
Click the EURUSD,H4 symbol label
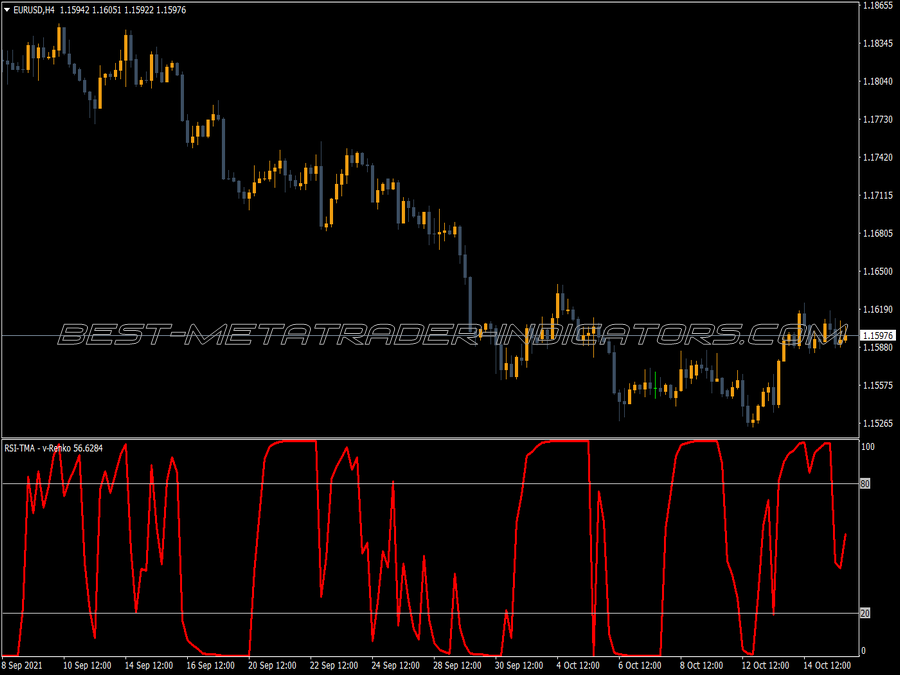point(34,10)
